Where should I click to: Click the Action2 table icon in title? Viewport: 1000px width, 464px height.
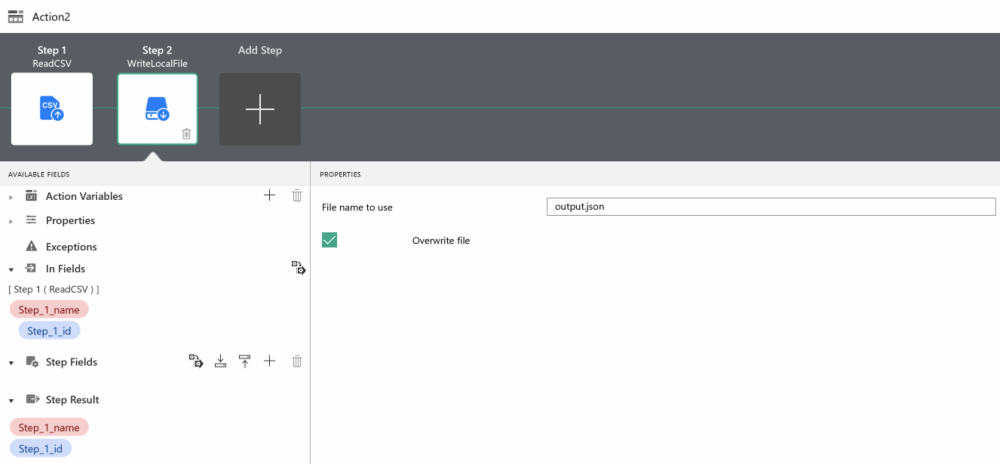pyautogui.click(x=15, y=16)
